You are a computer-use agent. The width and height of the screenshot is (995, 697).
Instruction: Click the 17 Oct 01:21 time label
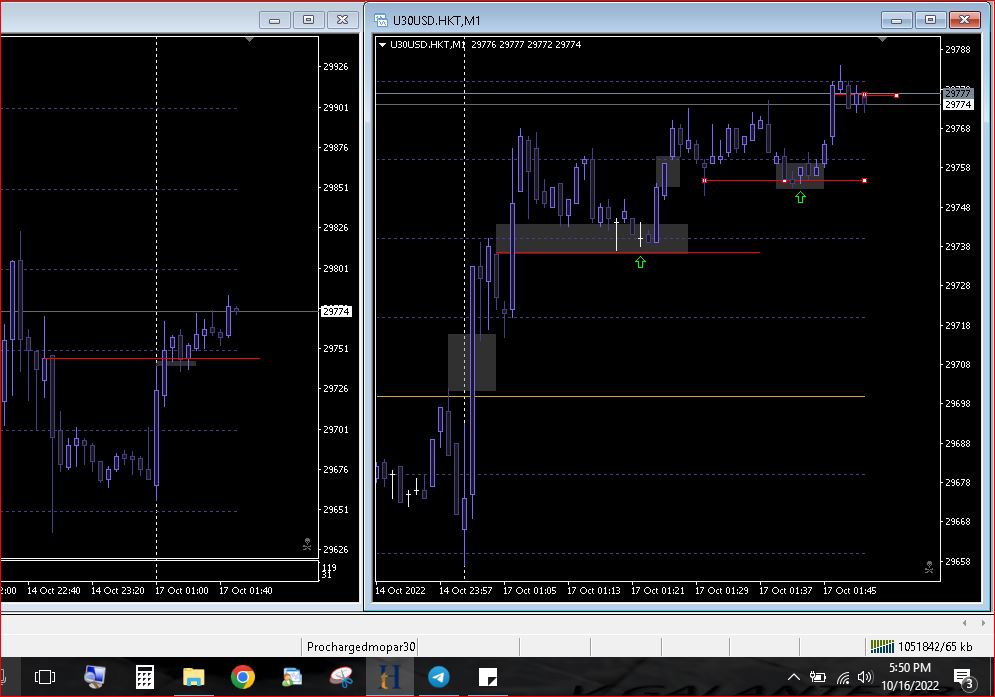[657, 590]
